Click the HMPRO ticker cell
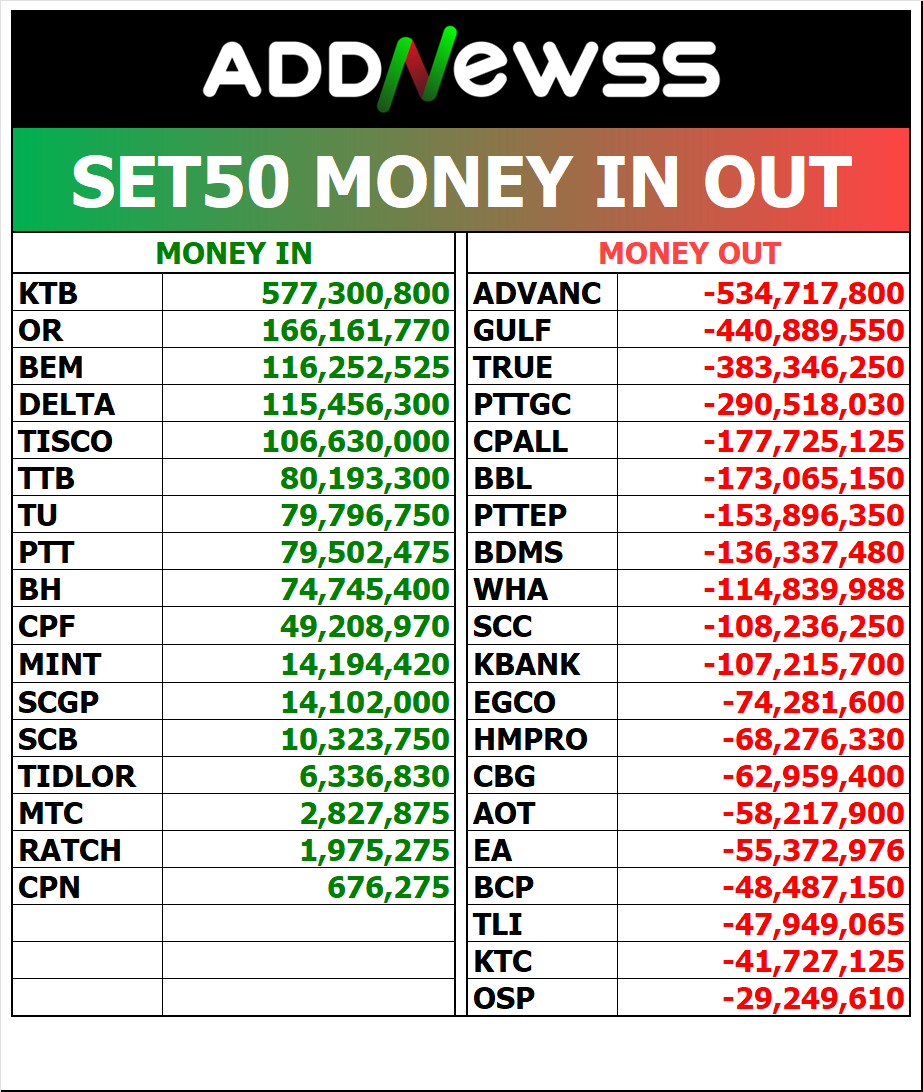Viewport: 923px width, 1092px height. [x=531, y=740]
